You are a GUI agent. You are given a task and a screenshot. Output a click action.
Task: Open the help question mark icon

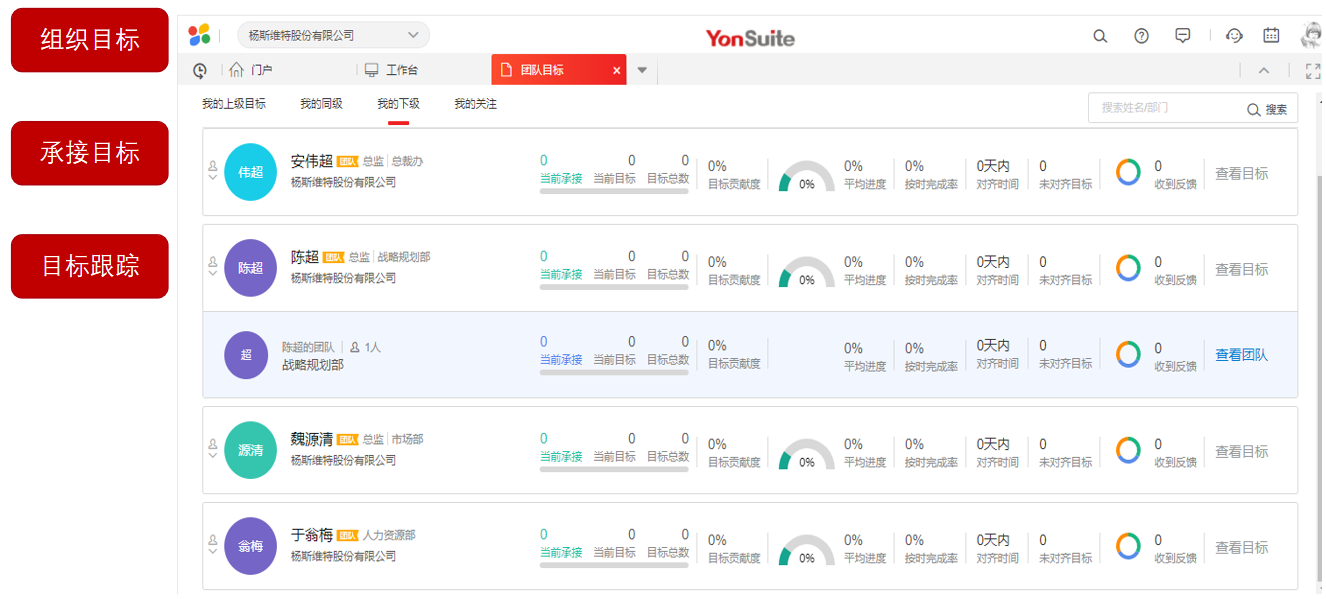click(1141, 36)
